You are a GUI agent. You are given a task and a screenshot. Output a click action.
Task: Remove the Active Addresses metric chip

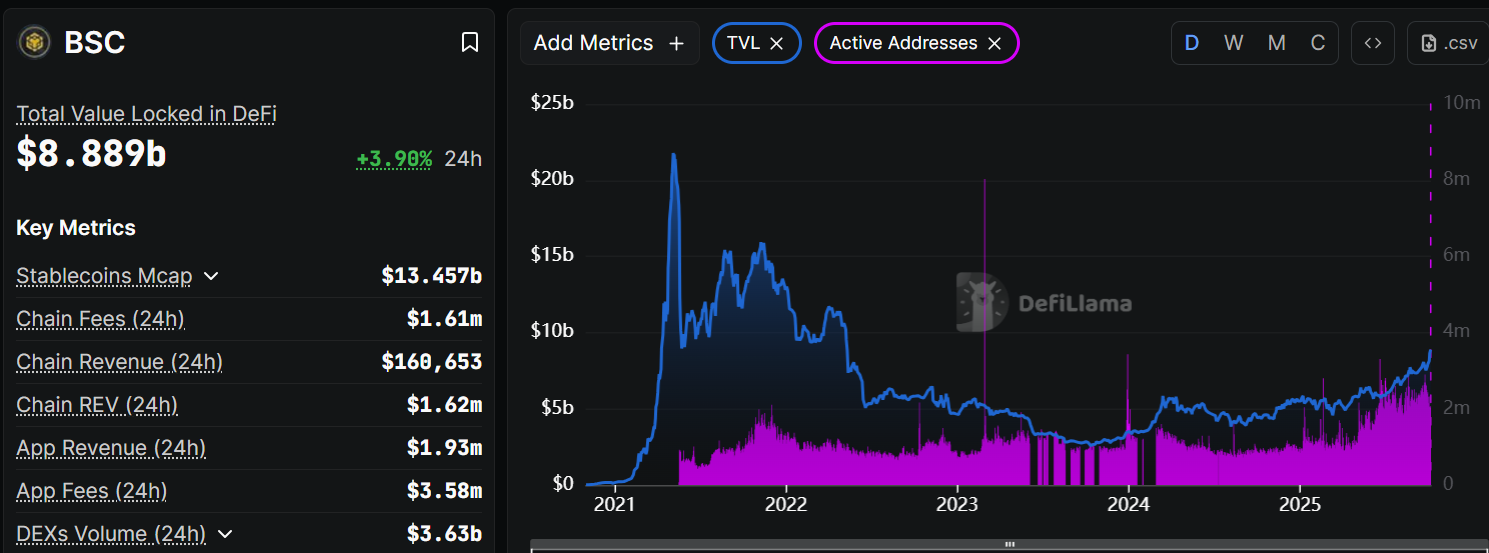click(994, 43)
